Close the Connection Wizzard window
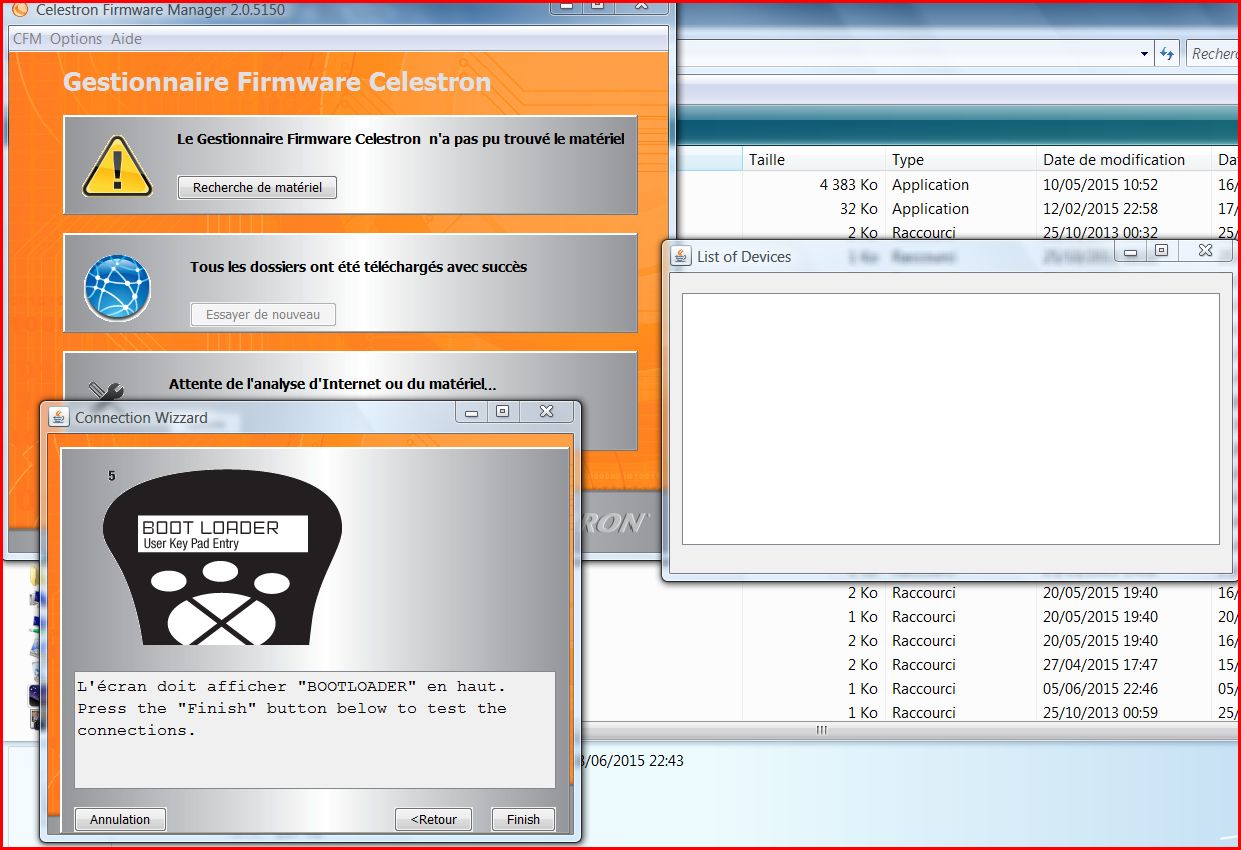Image resolution: width=1241 pixels, height=850 pixels. [x=546, y=411]
